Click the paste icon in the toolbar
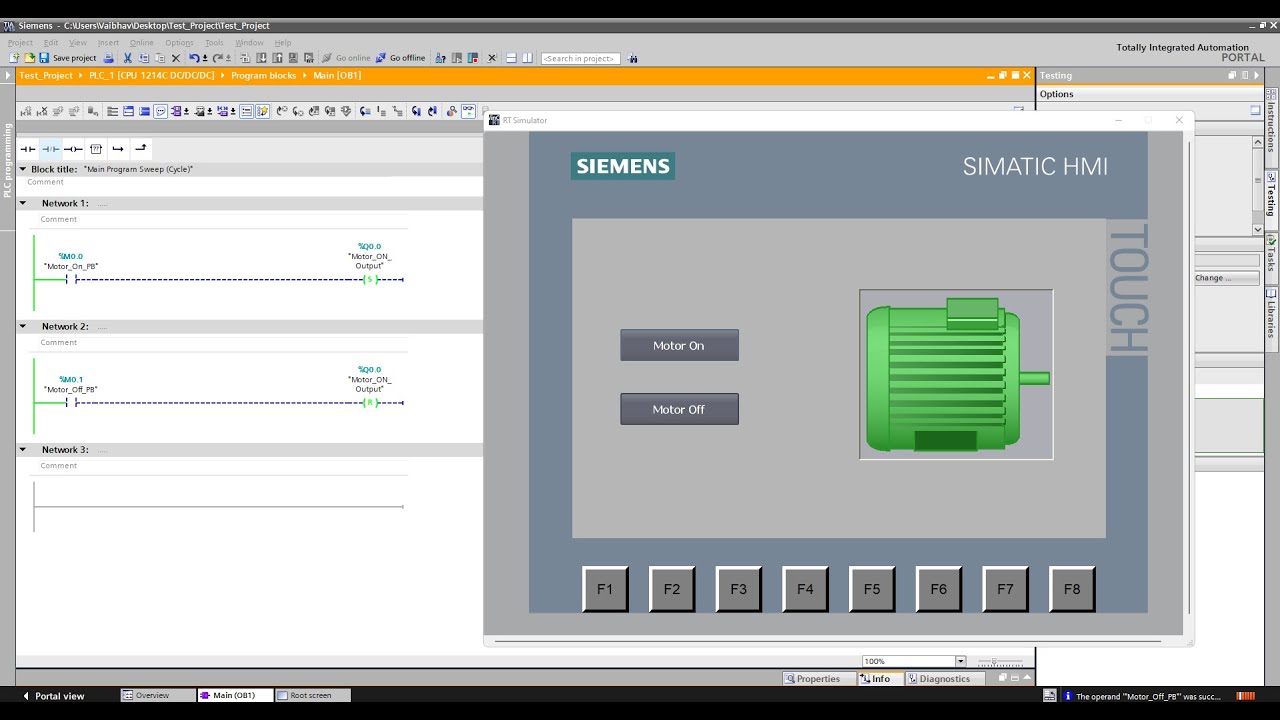The height and width of the screenshot is (720, 1280). click(160, 58)
